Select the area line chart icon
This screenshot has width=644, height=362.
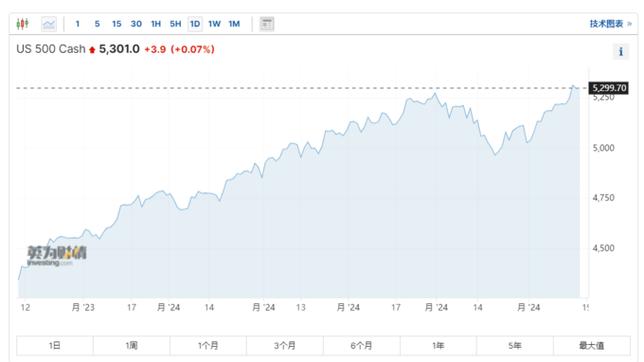pyautogui.click(x=49, y=24)
